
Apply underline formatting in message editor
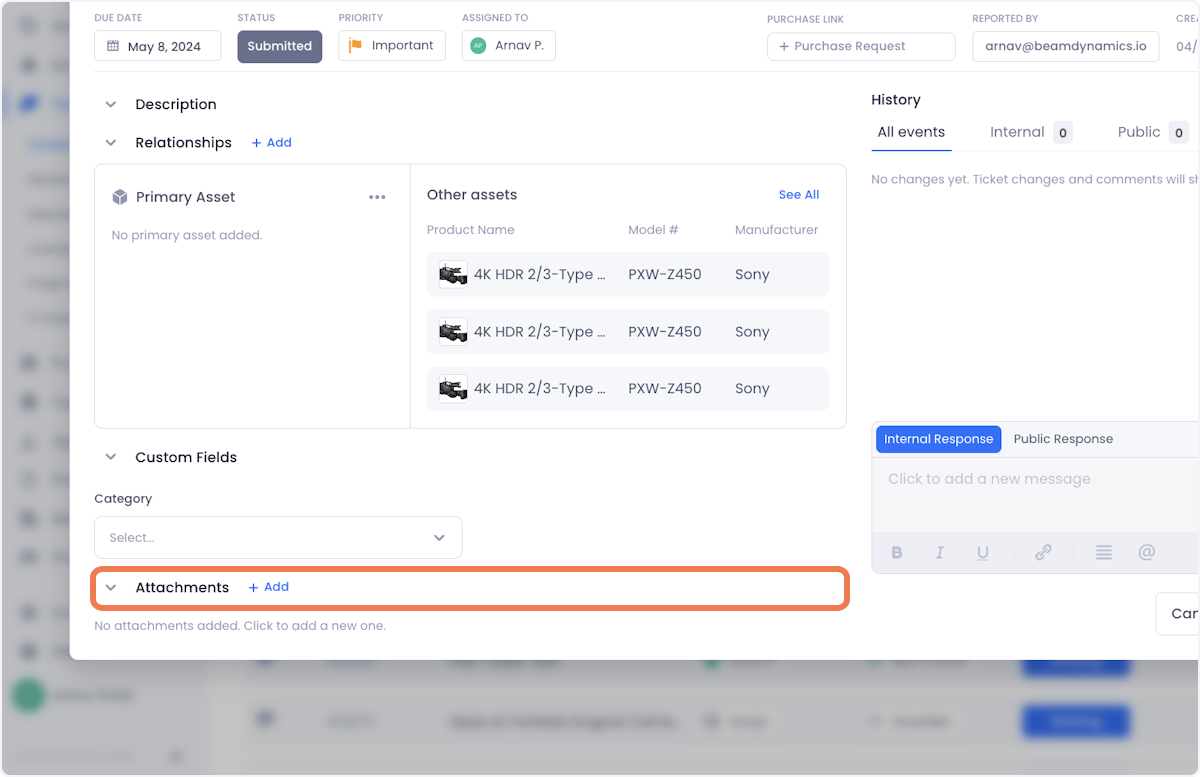point(983,552)
